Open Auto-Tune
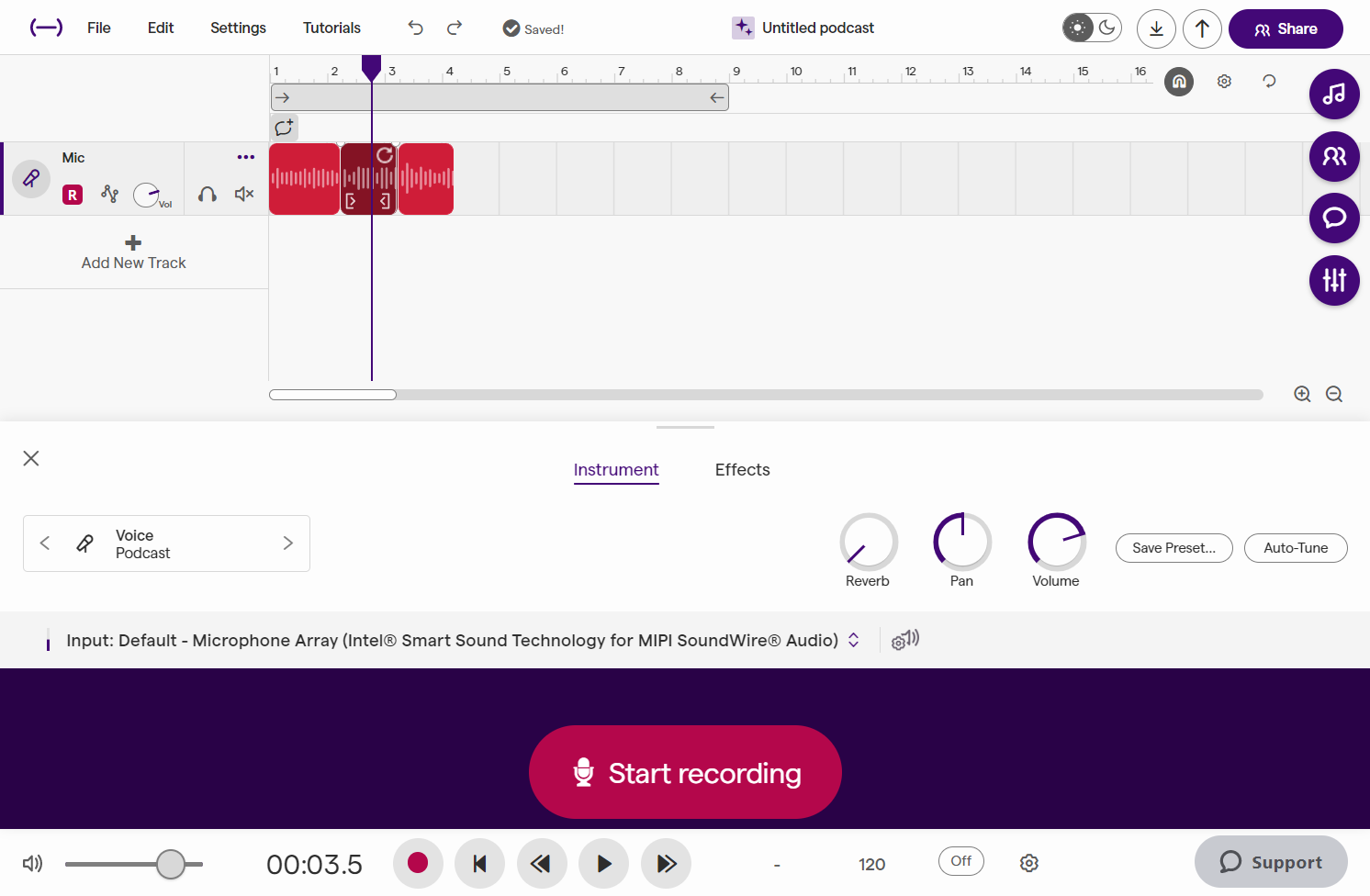 click(x=1296, y=548)
